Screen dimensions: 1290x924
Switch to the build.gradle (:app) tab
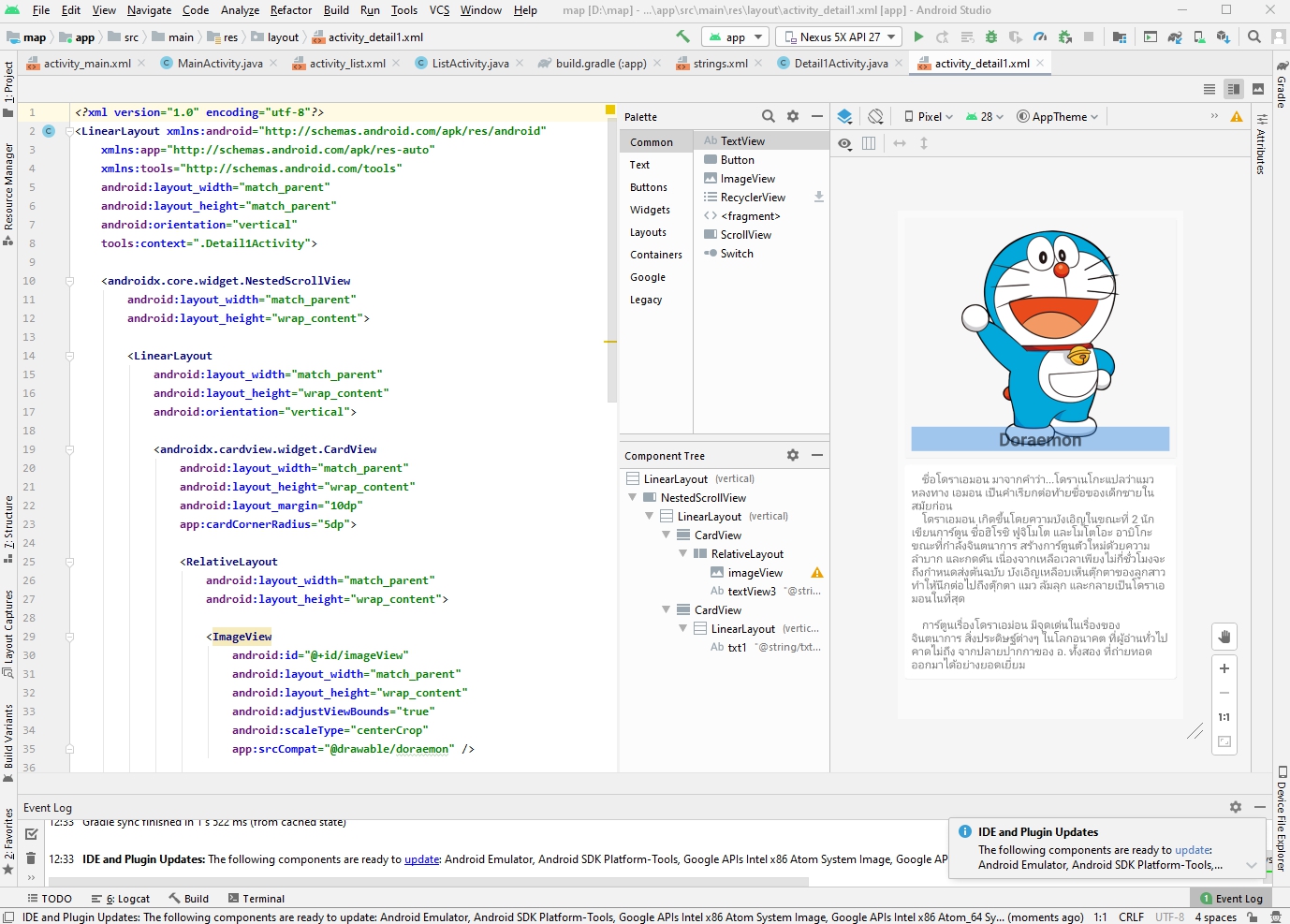[x=600, y=64]
